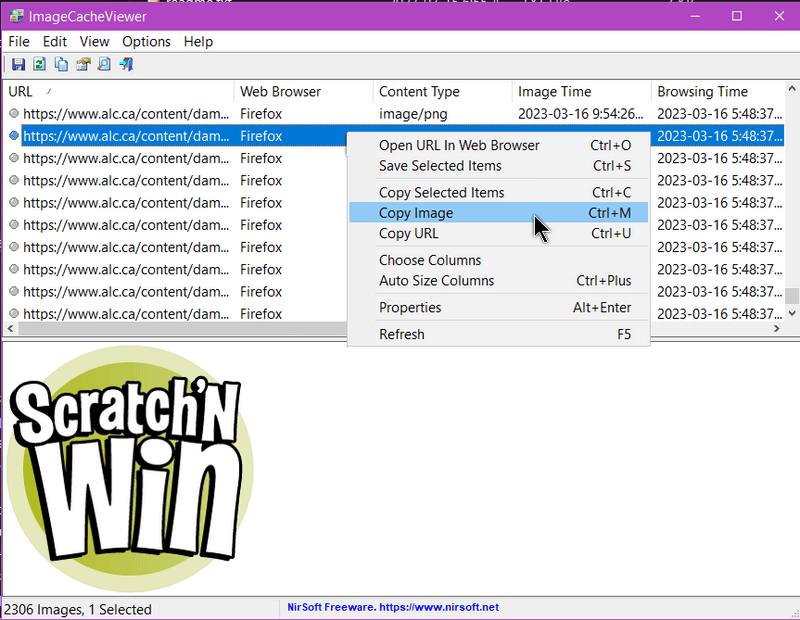The width and height of the screenshot is (800, 620).
Task: Click the gray circle icon of the image/png row
Action: (x=14, y=113)
